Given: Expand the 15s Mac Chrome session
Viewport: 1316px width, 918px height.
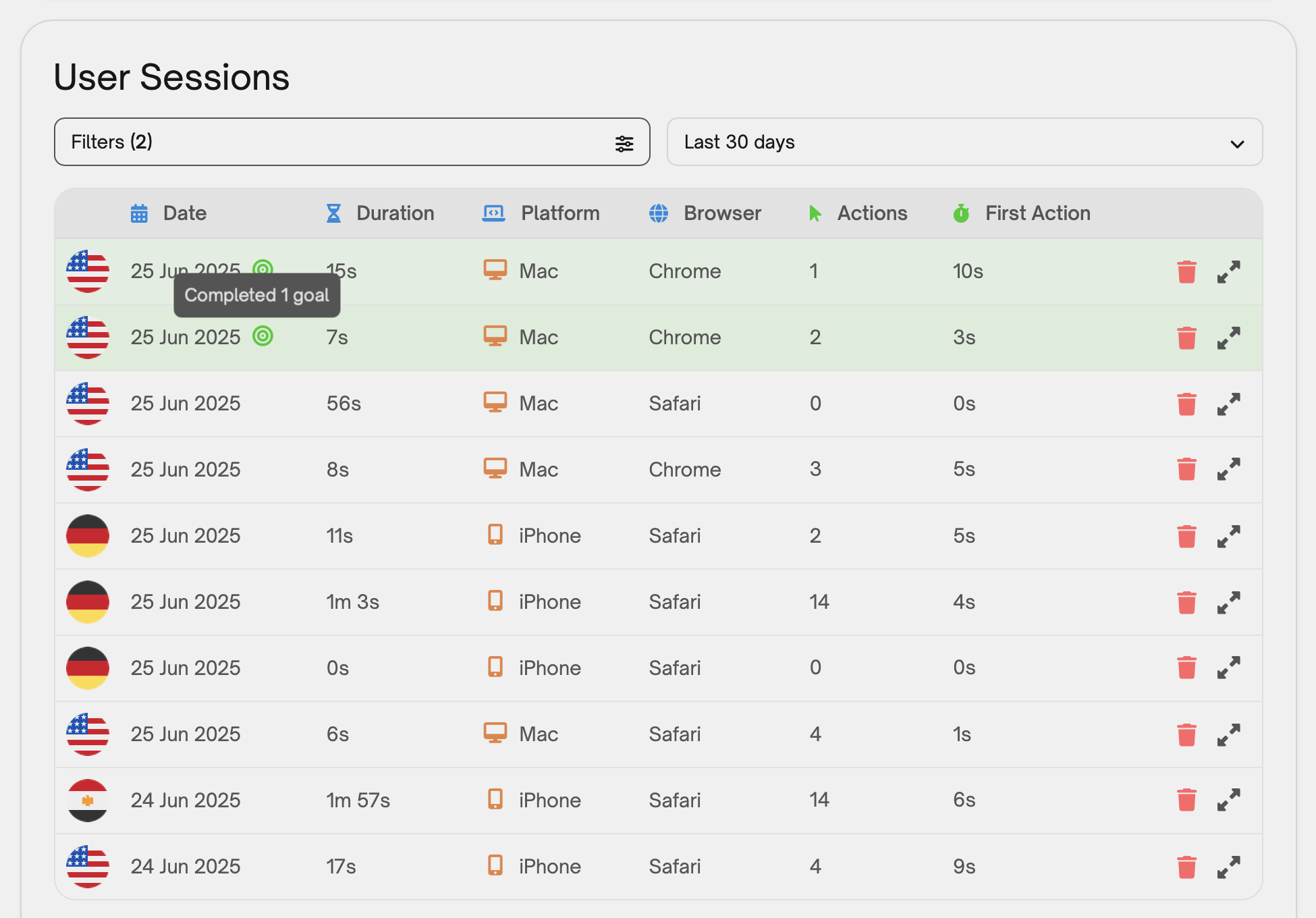Looking at the screenshot, I should (1229, 271).
